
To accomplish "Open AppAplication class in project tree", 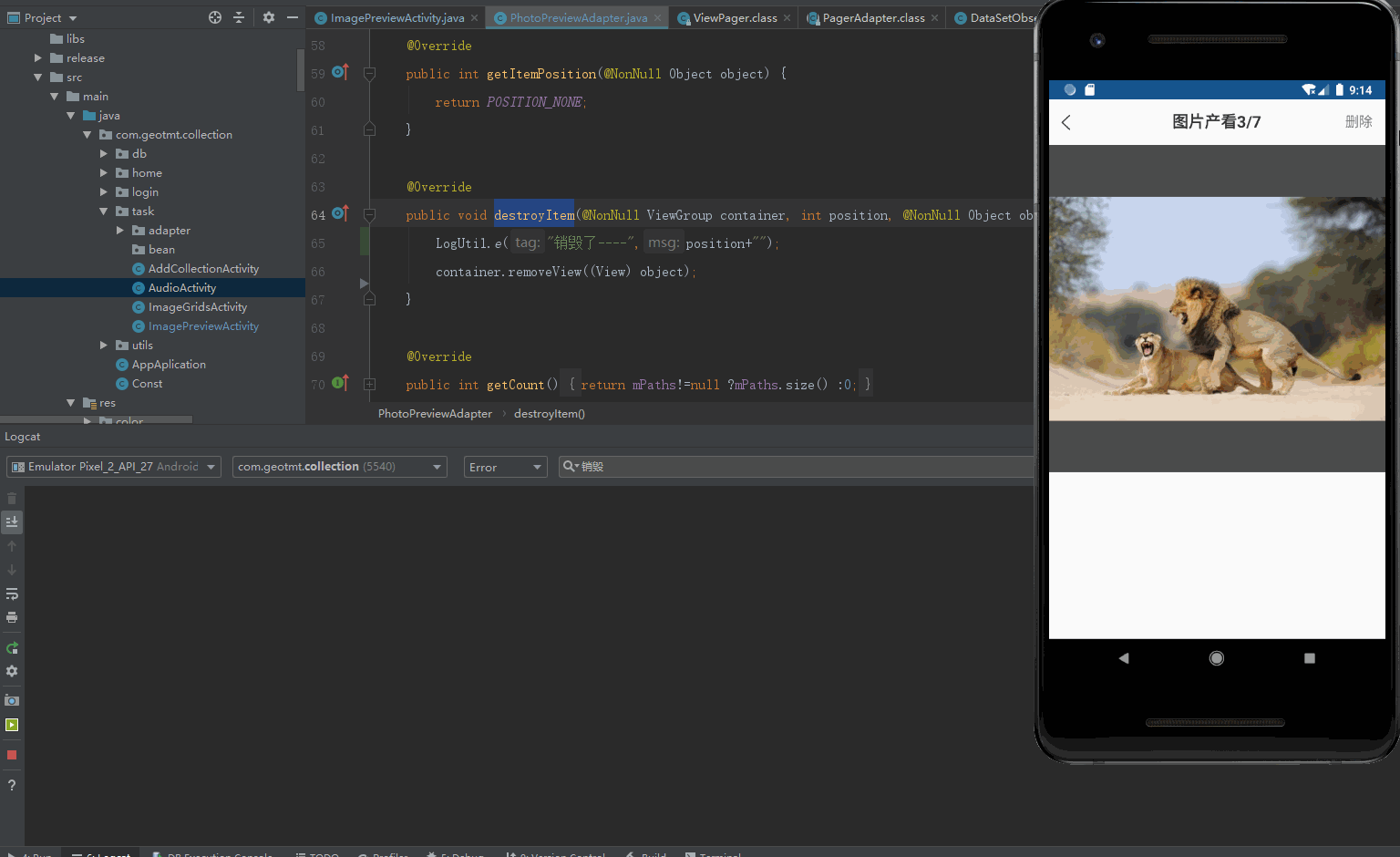I will (160, 364).
